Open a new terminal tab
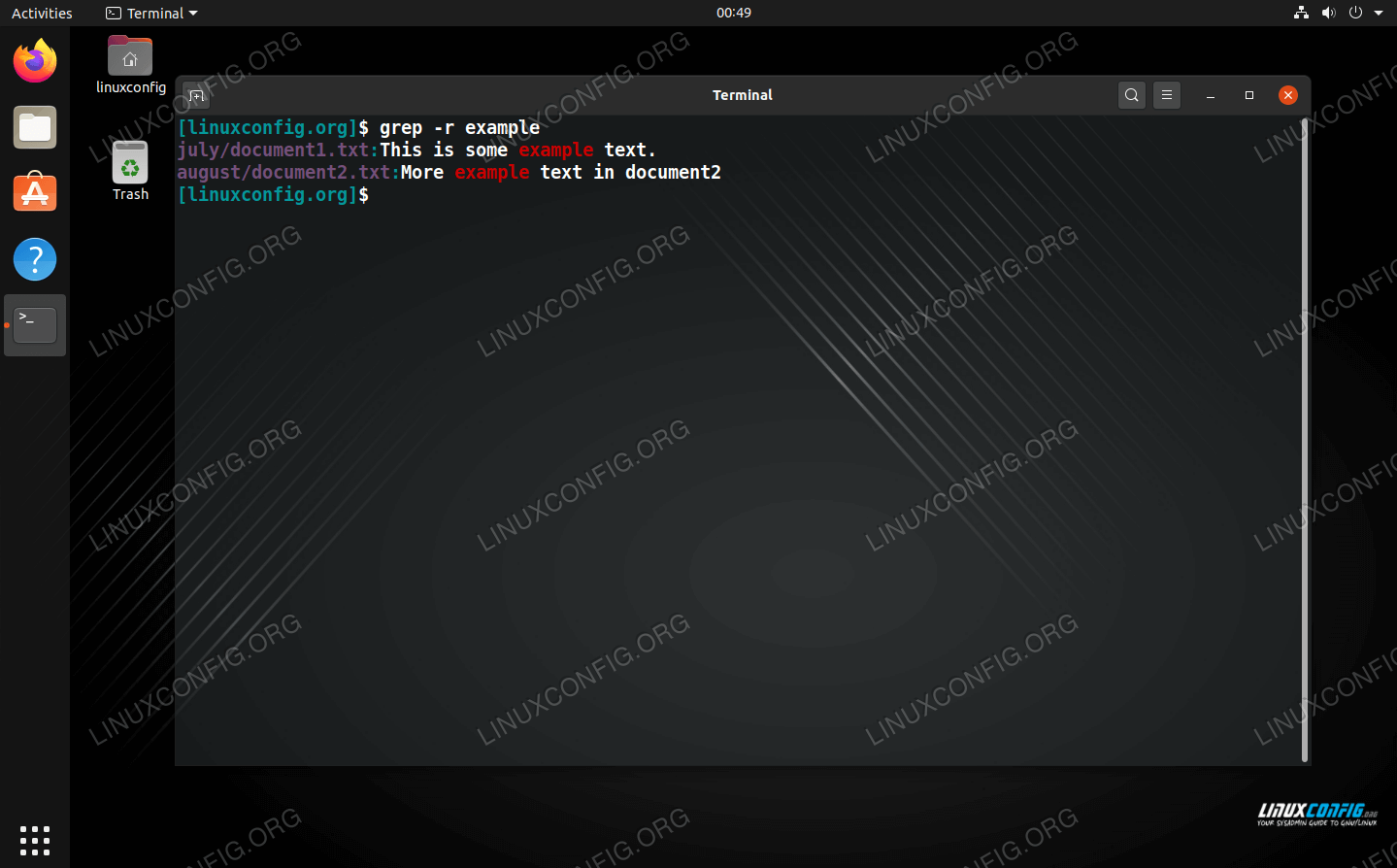1397x868 pixels. point(196,95)
